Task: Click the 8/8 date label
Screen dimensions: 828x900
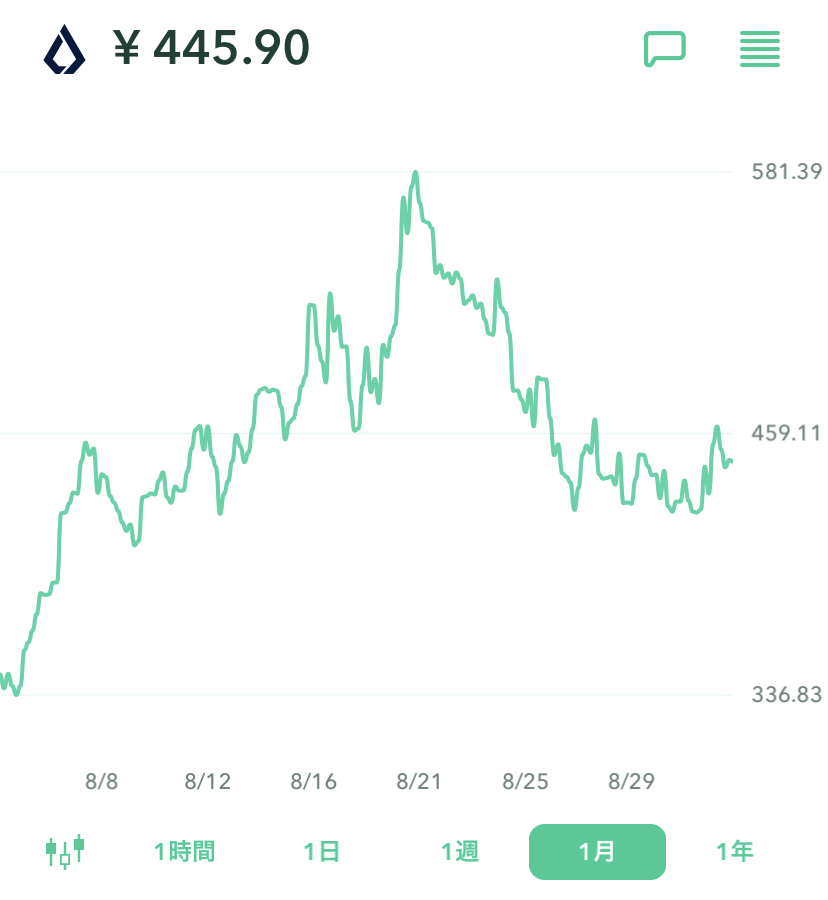Action: point(102,781)
